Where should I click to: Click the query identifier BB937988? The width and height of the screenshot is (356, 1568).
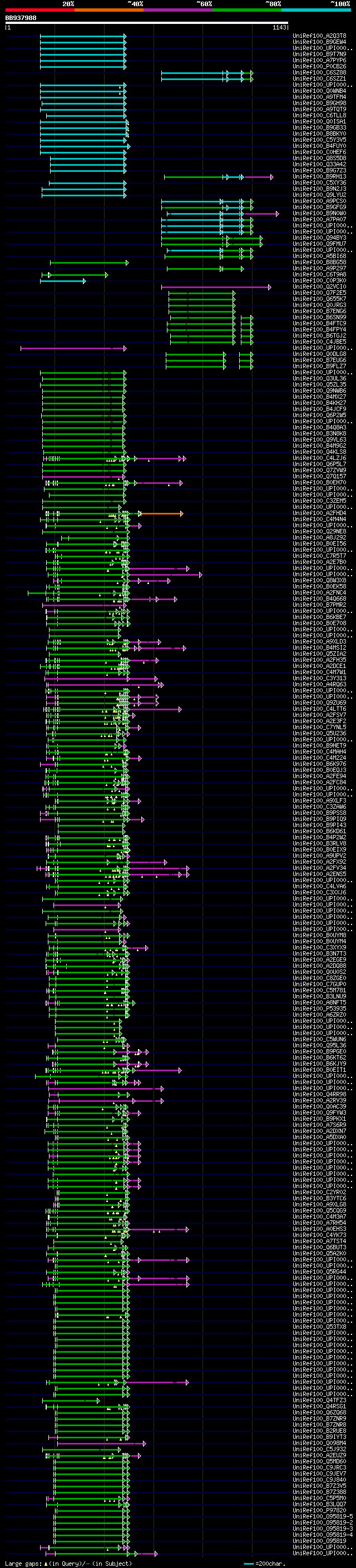coord(21,18)
